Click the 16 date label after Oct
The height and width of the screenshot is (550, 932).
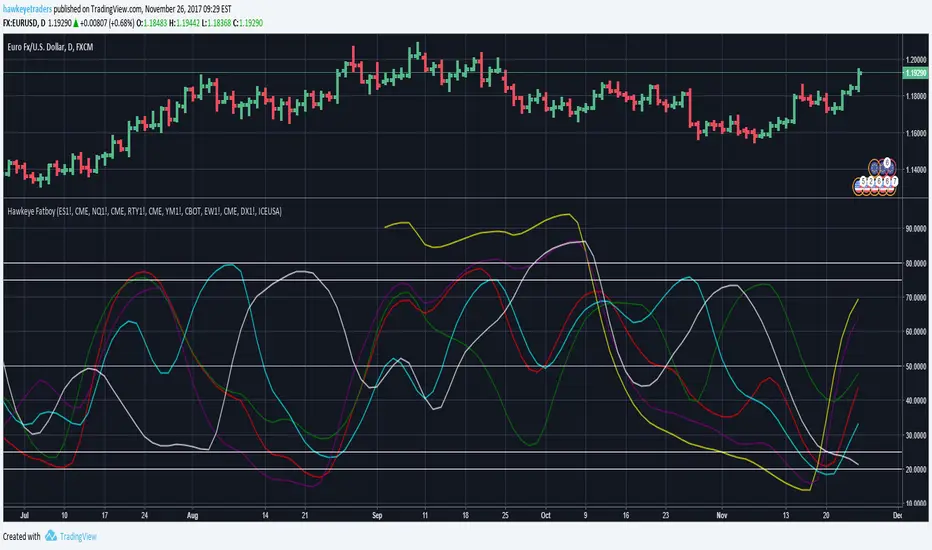[x=625, y=515]
